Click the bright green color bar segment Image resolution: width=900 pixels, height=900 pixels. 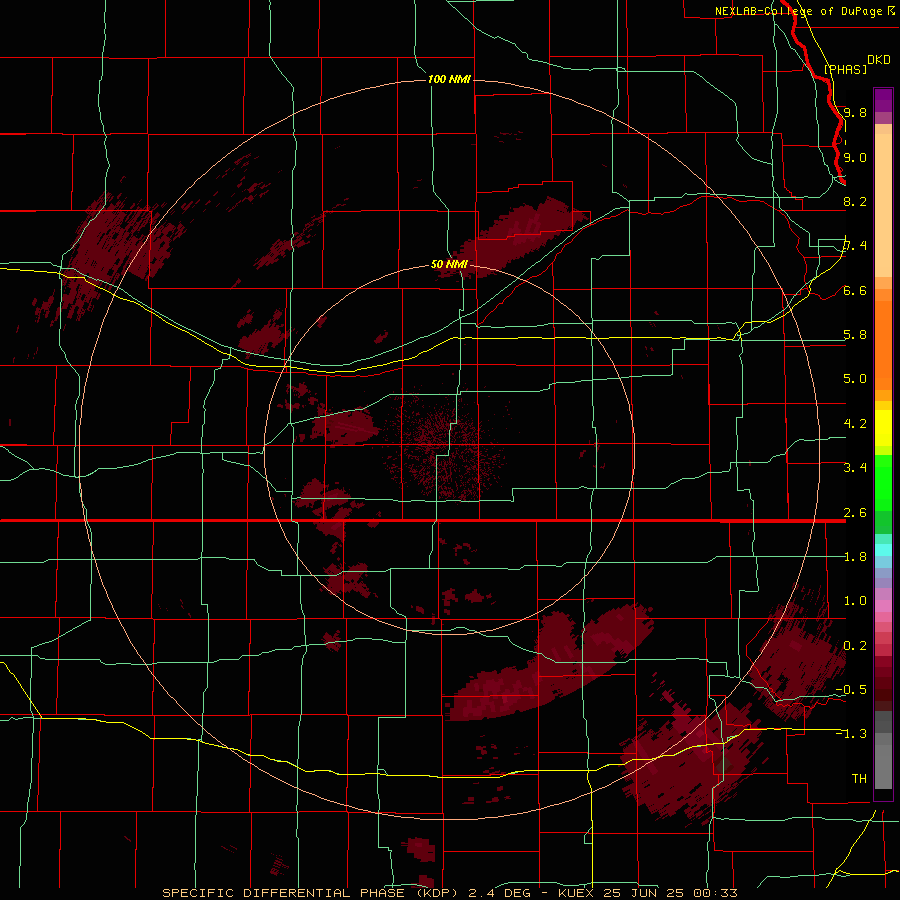click(x=883, y=482)
